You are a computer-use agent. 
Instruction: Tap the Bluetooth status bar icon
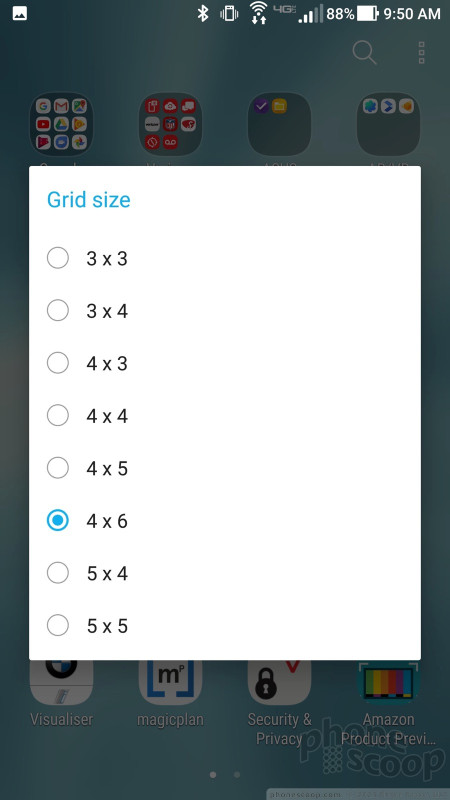[203, 14]
